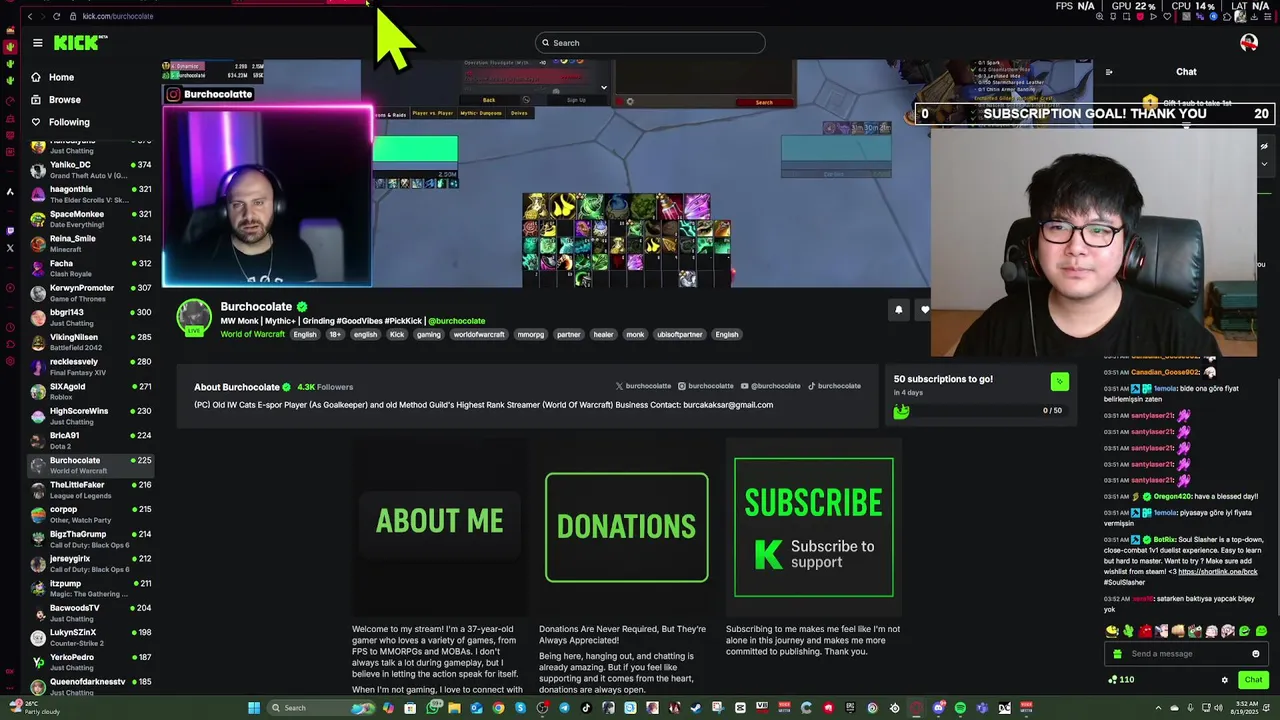
Task: Click gift icon in chat input
Action: click(1117, 654)
